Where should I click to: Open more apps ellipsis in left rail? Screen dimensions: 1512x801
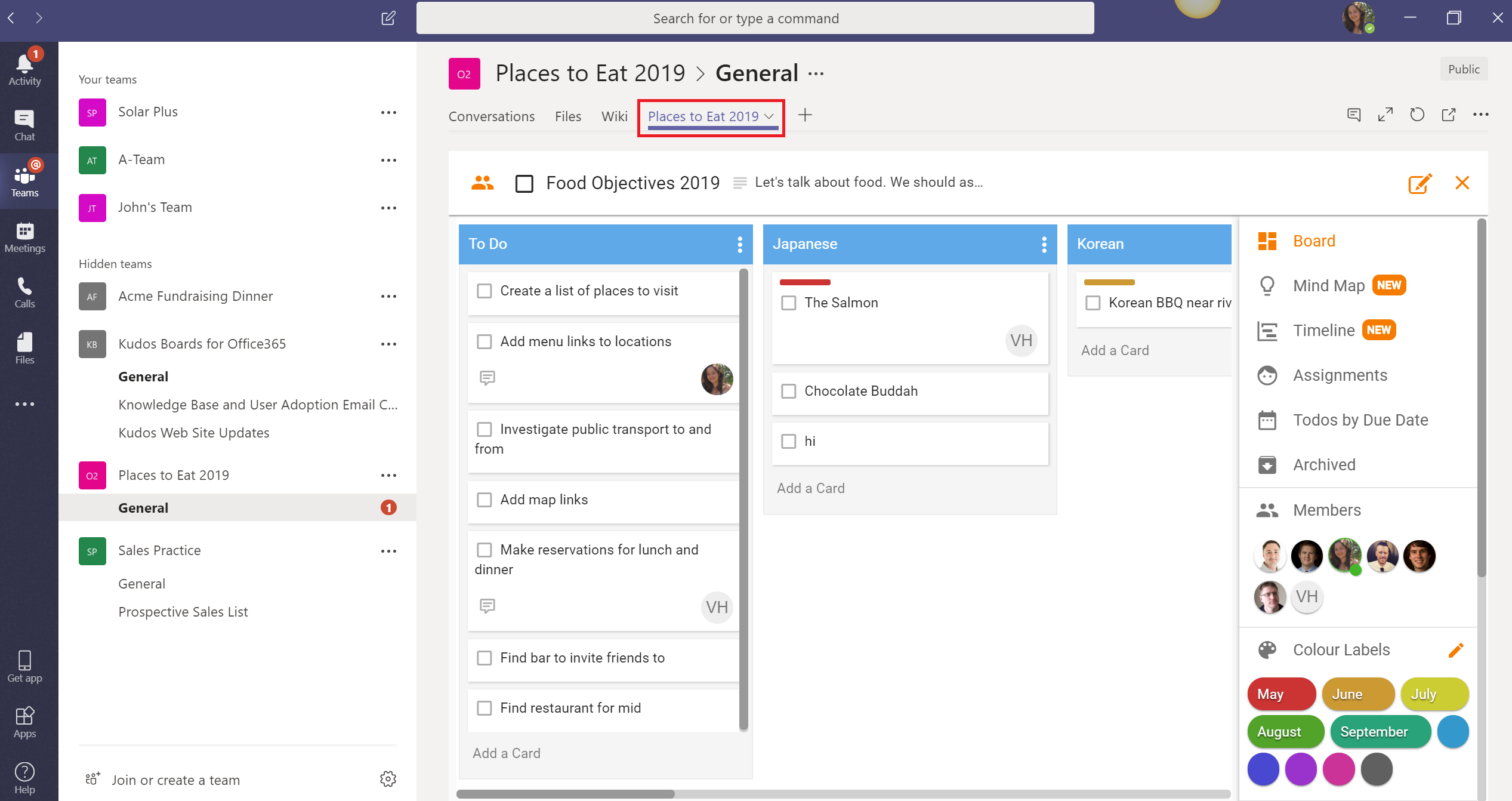[24, 404]
